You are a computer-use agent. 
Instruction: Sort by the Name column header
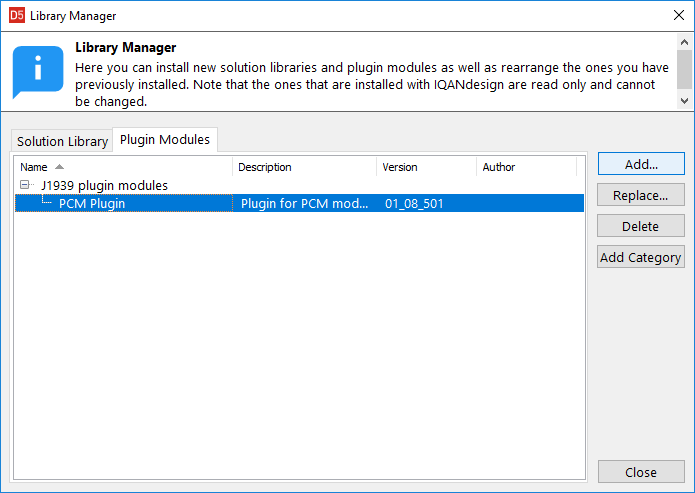(124, 167)
